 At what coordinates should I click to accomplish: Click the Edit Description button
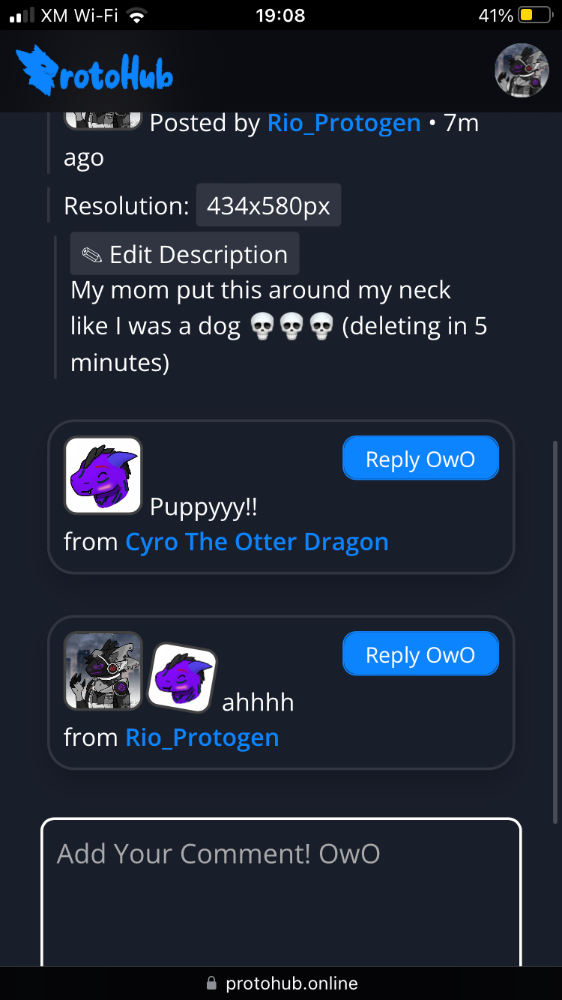pos(184,254)
